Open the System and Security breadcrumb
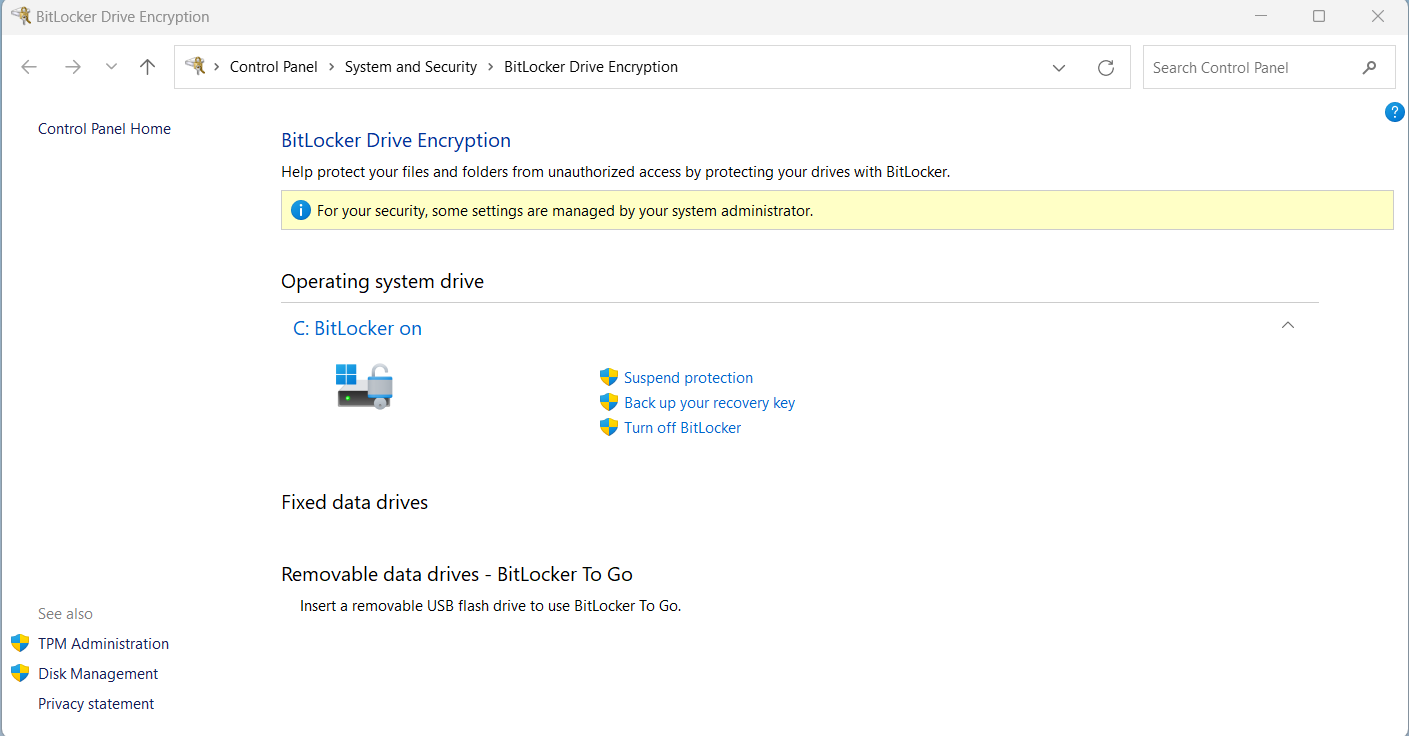Image resolution: width=1409 pixels, height=736 pixels. tap(411, 67)
